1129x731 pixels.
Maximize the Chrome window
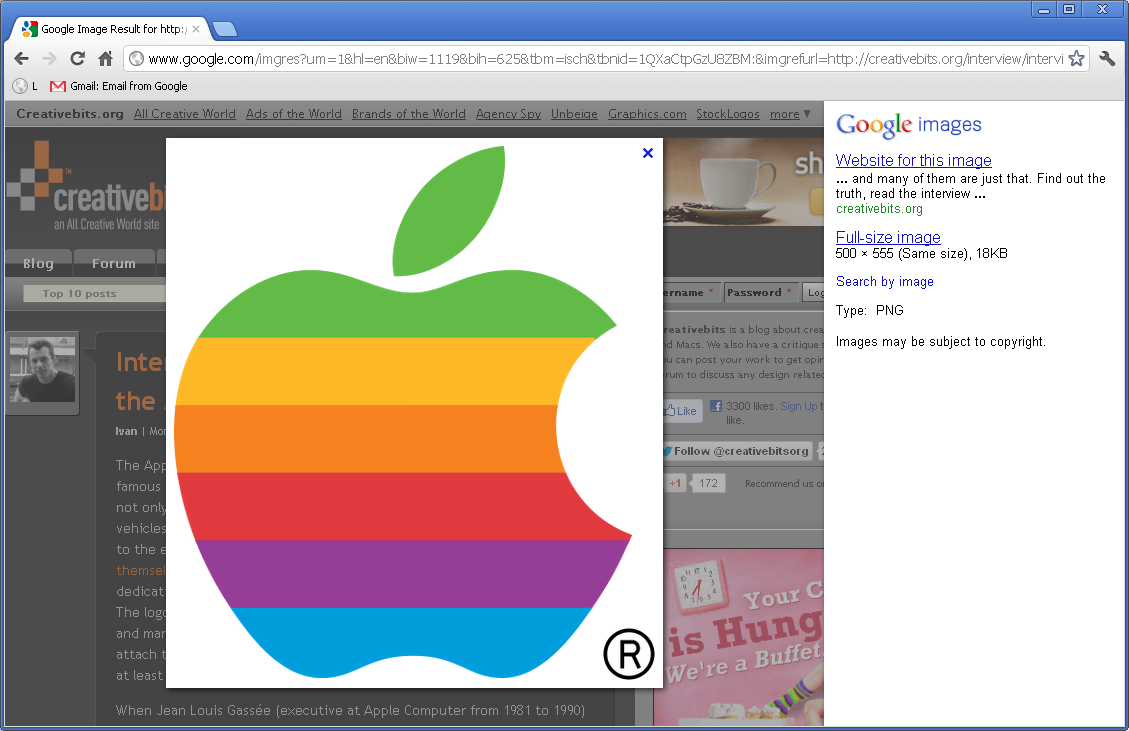click(x=1069, y=9)
